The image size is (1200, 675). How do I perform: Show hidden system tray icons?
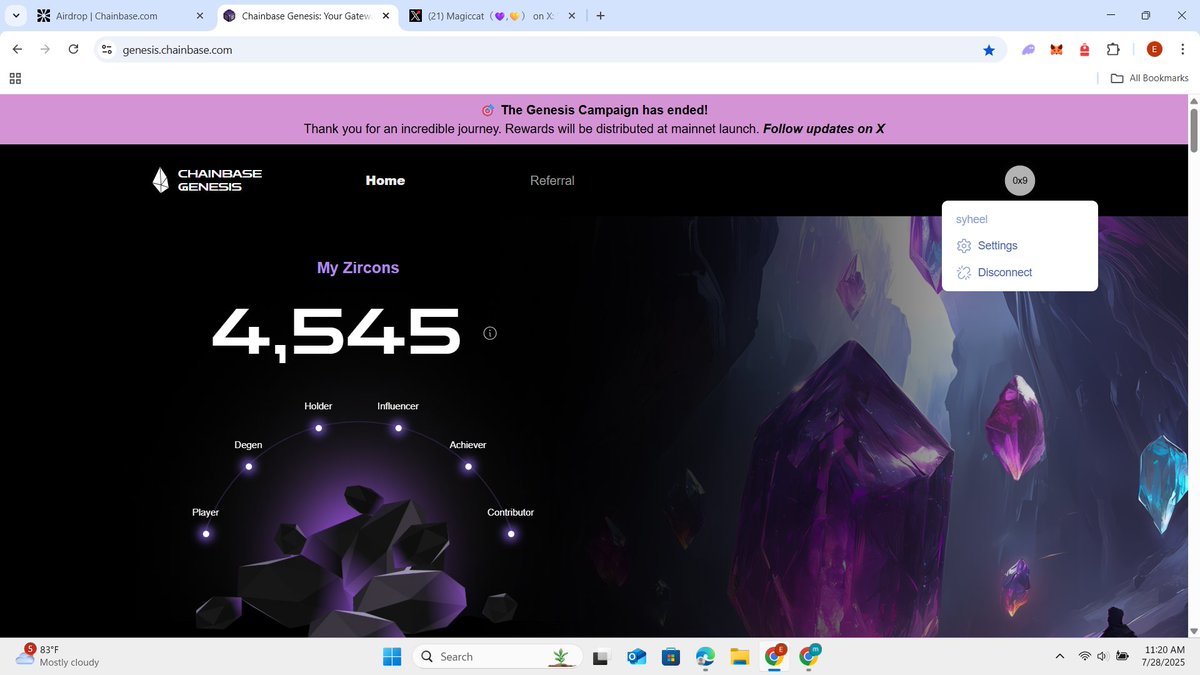(1059, 657)
